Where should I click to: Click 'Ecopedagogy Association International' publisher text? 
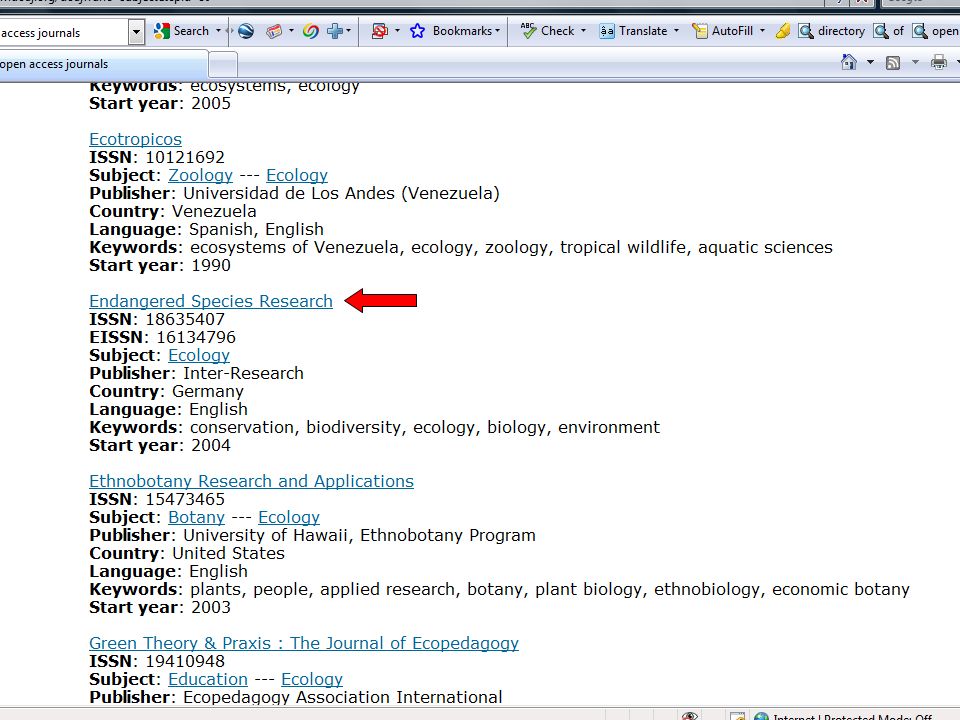point(343,697)
